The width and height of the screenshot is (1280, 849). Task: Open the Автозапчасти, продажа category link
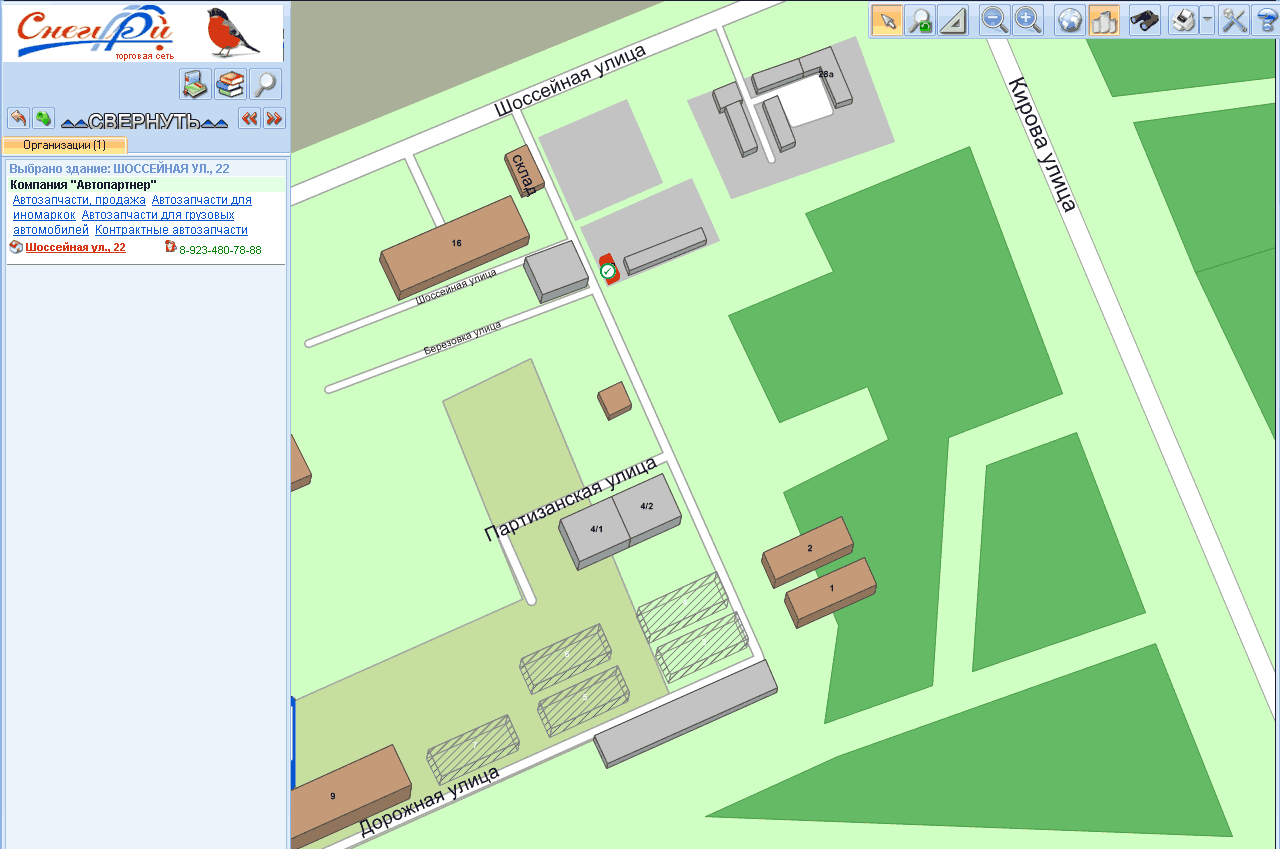79,200
